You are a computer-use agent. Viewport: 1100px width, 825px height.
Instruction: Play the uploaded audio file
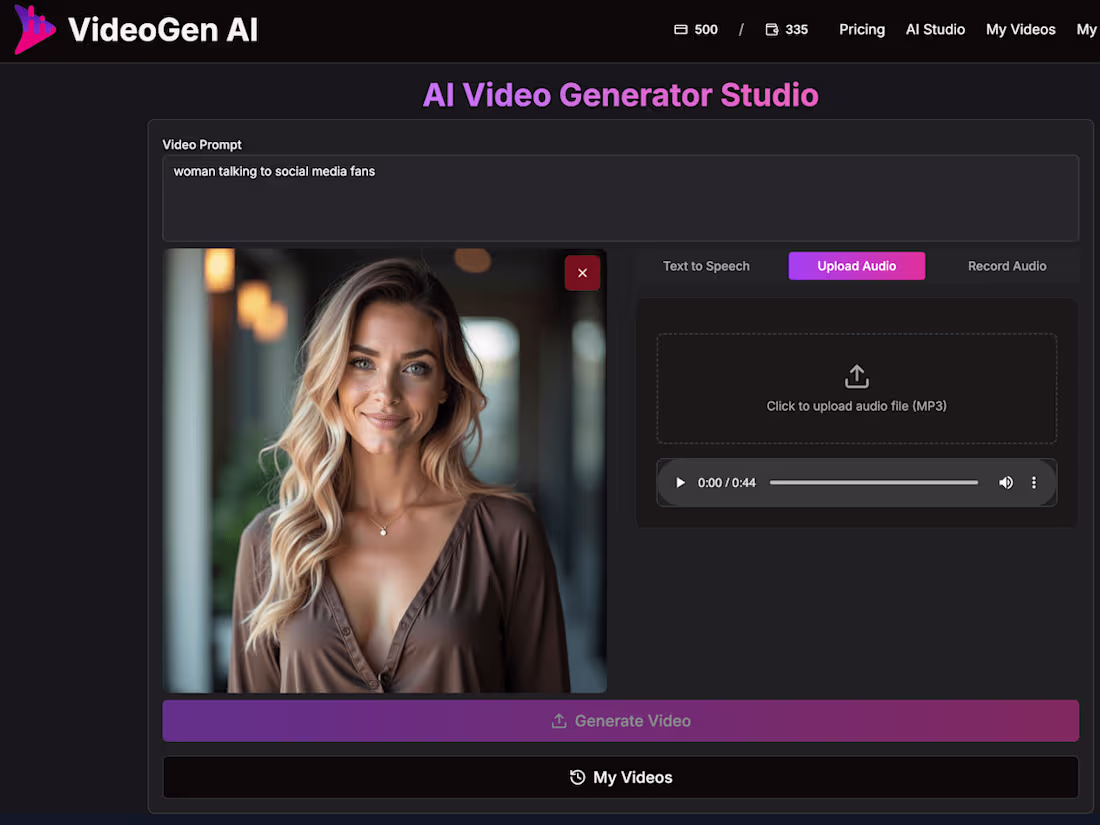tap(679, 482)
